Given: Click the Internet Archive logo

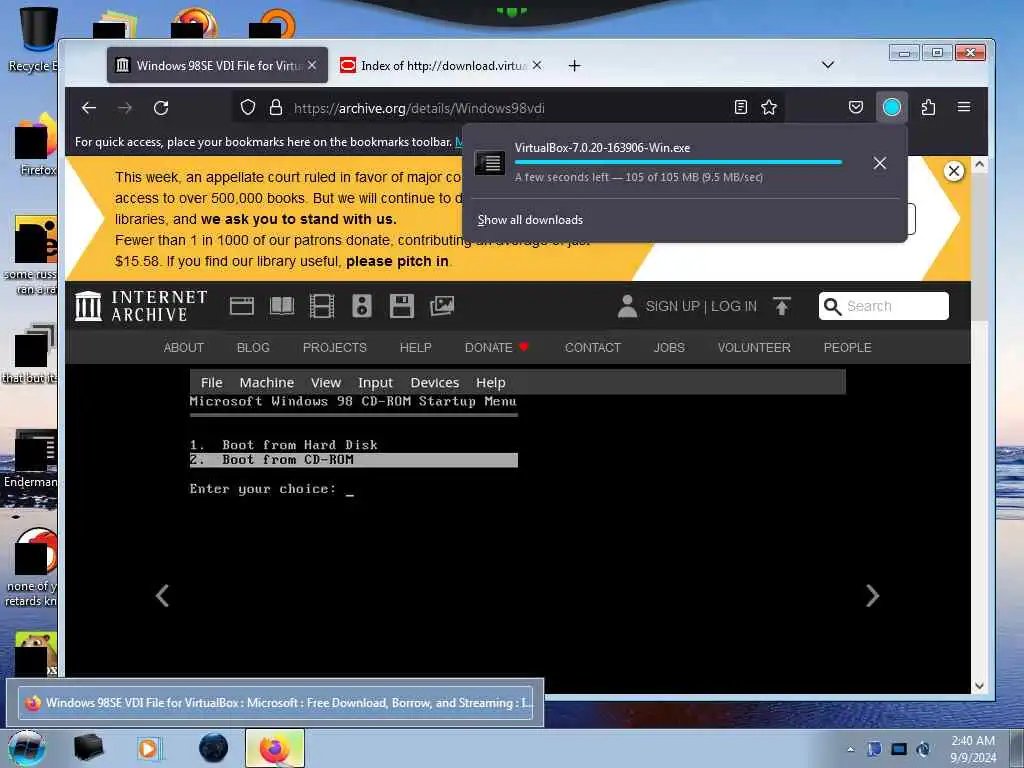Looking at the screenshot, I should (x=141, y=306).
